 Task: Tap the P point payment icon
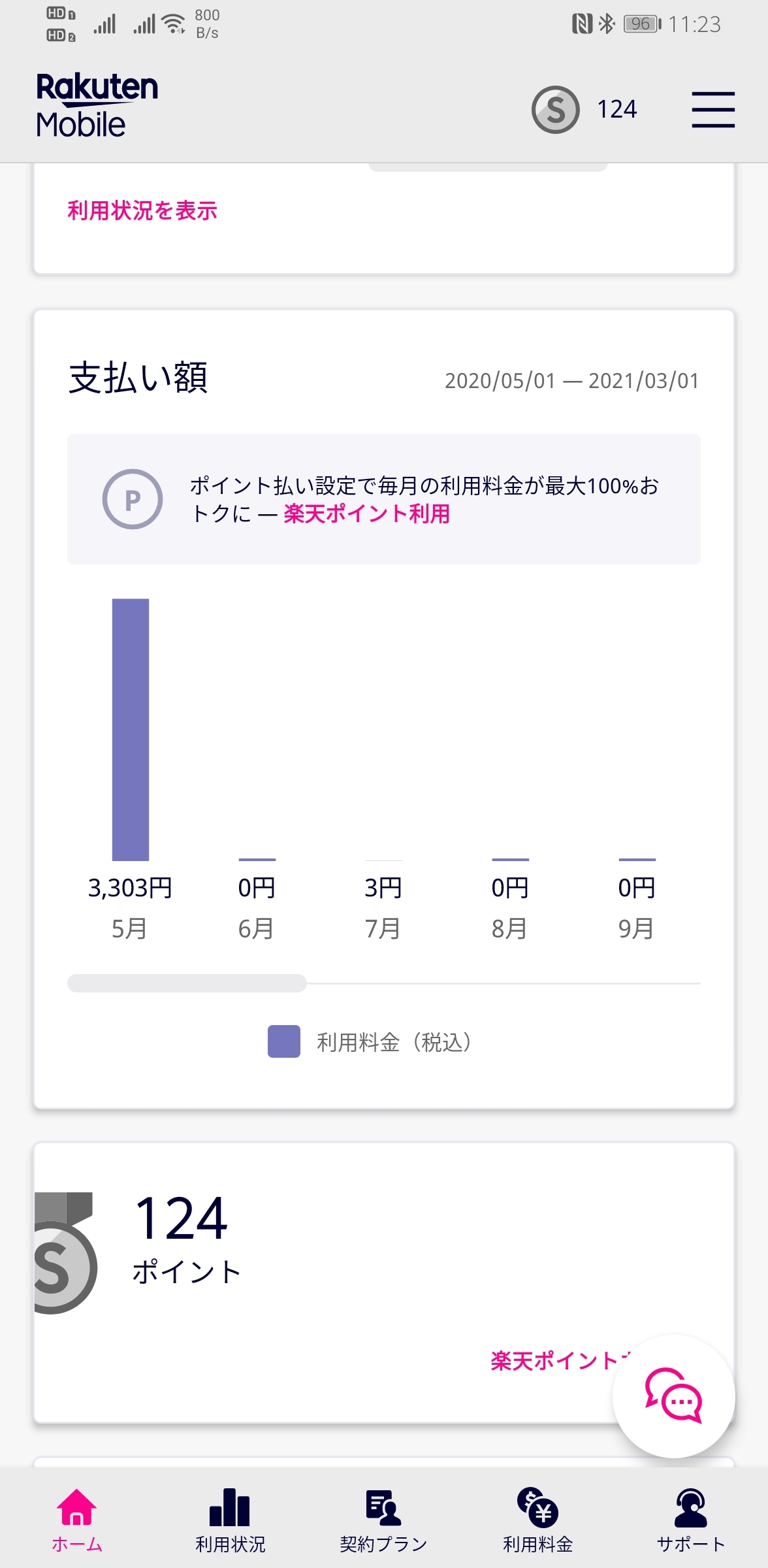coord(133,500)
